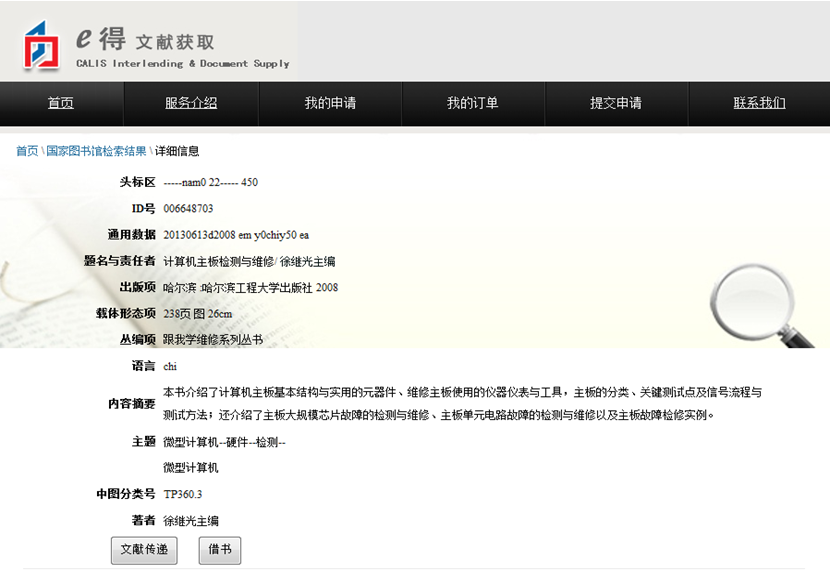Click the series name 跟我学维修系列丛书
This screenshot has height=570, width=830.
point(213,340)
